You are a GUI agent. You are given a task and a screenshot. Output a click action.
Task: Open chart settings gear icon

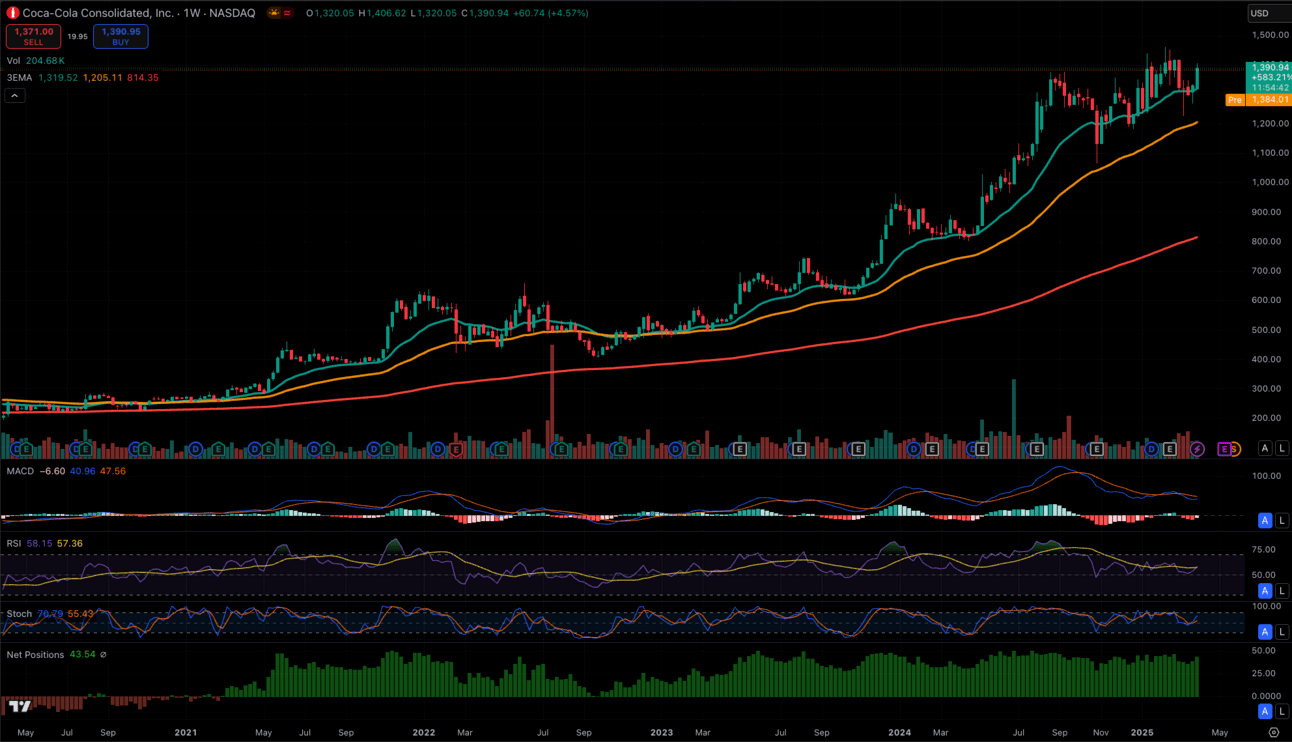coord(1273,733)
